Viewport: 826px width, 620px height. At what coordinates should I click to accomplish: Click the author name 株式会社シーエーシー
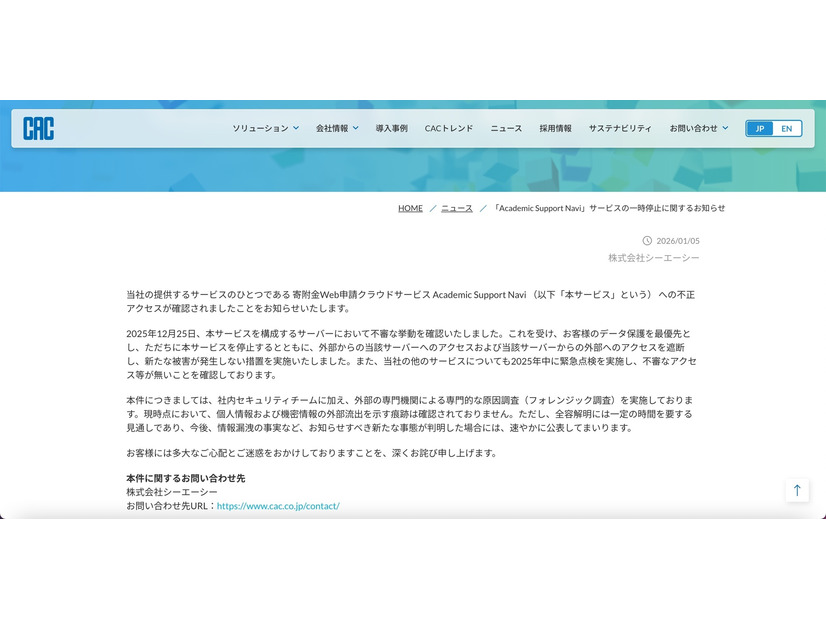pos(653,257)
